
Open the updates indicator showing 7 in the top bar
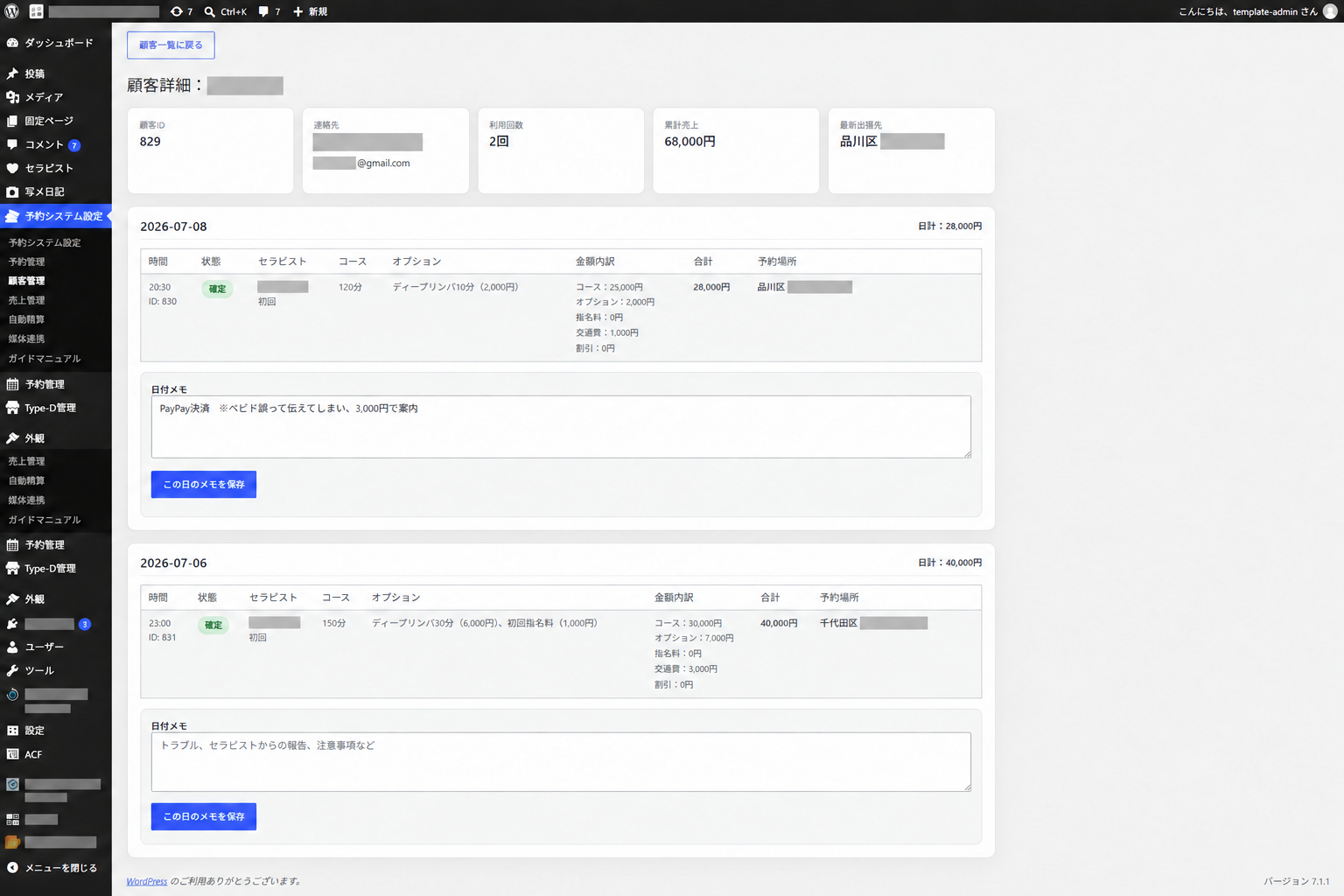[x=181, y=11]
